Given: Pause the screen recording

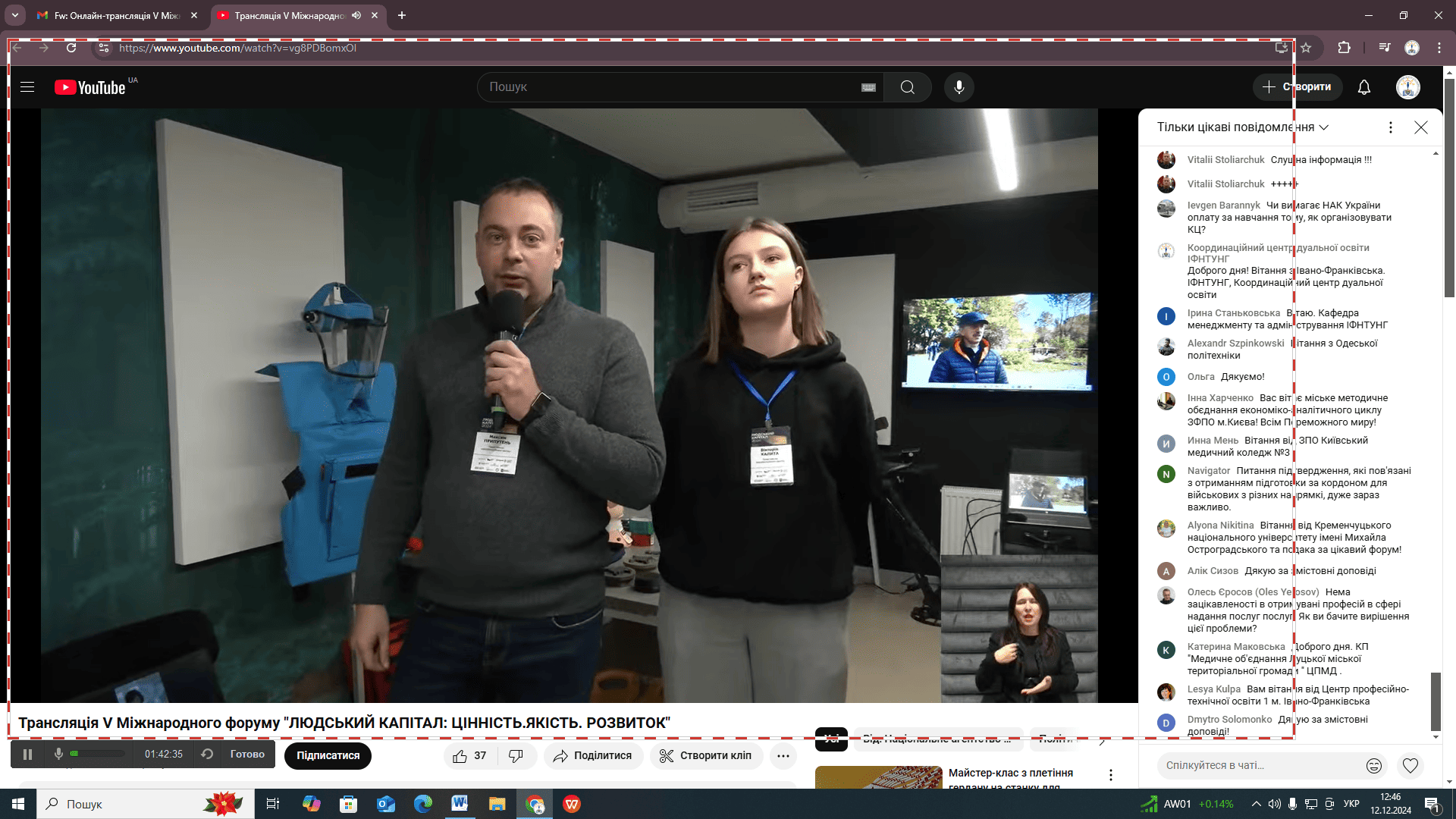Looking at the screenshot, I should coord(27,755).
